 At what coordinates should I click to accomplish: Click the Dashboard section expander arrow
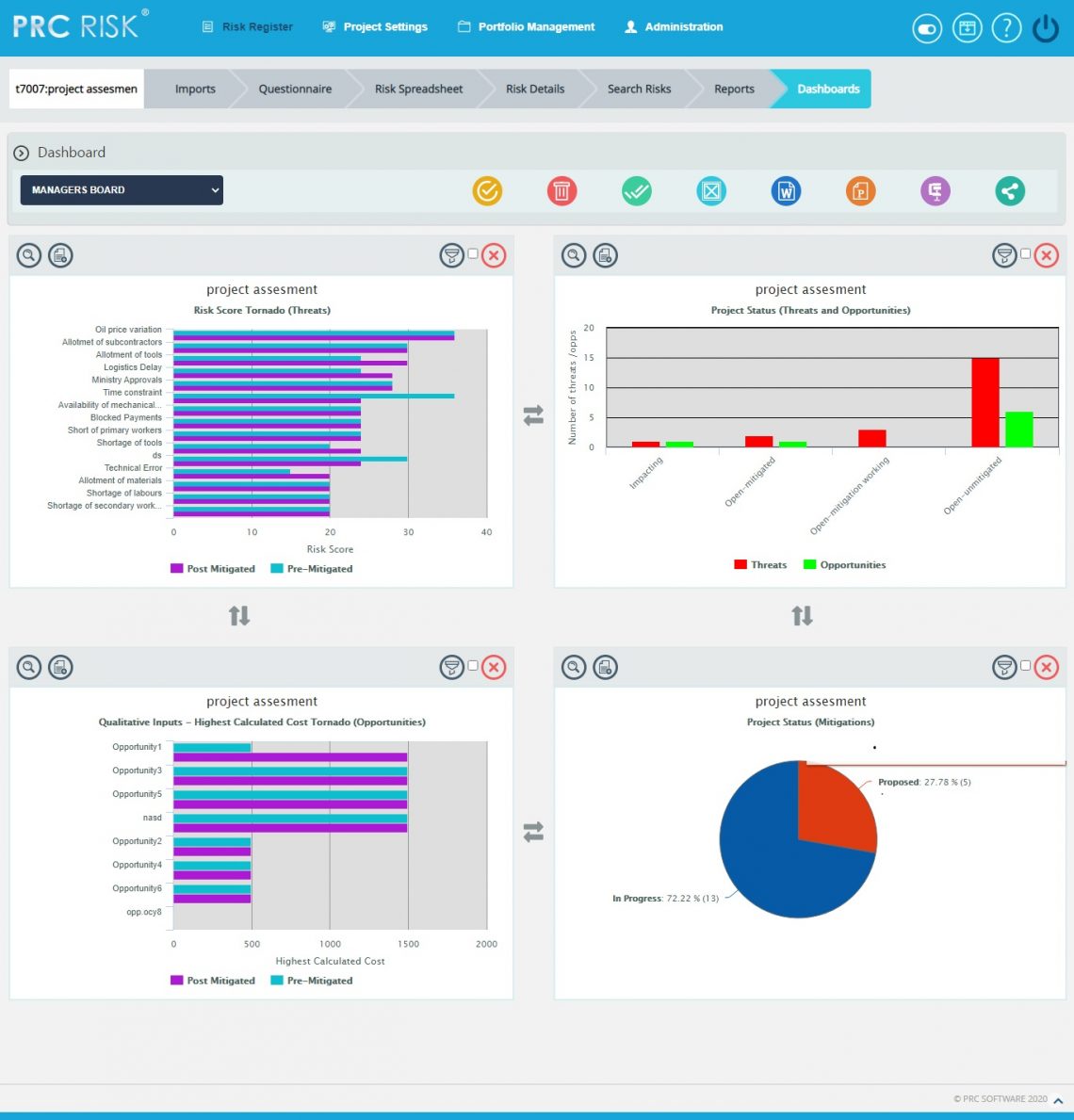[20, 152]
